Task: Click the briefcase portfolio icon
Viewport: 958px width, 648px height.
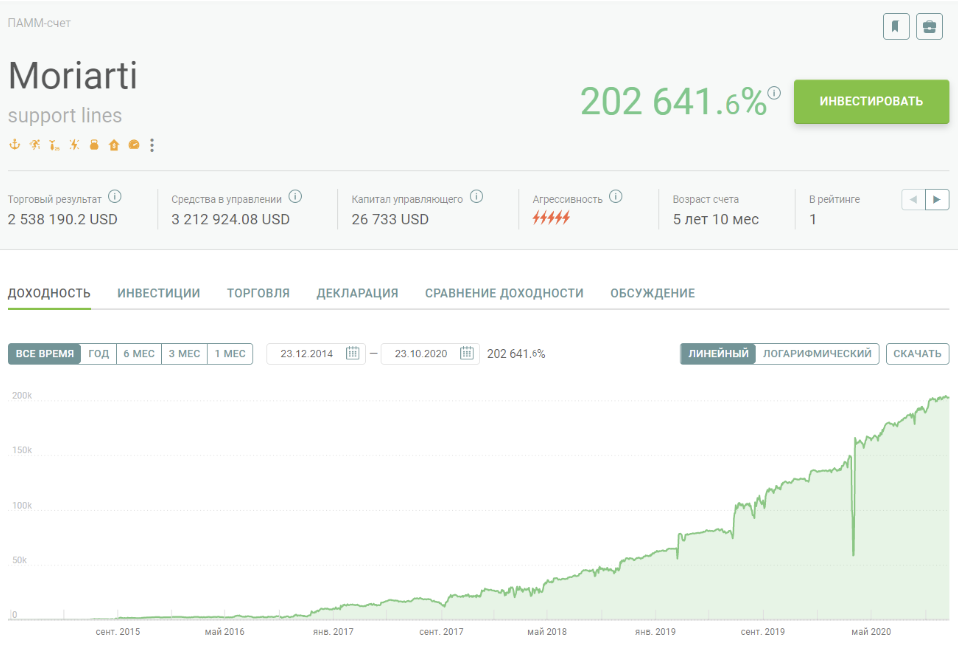Action: (x=929, y=26)
